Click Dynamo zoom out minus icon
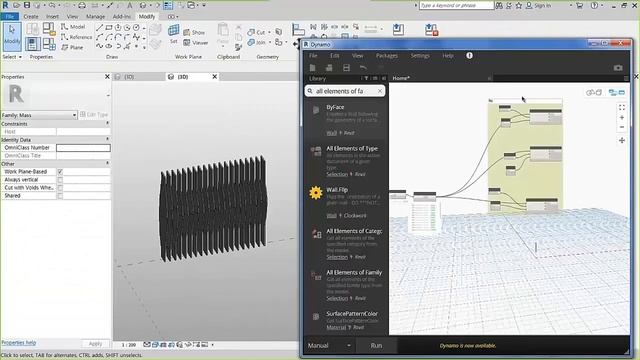The width and height of the screenshot is (640, 360). coord(622,127)
